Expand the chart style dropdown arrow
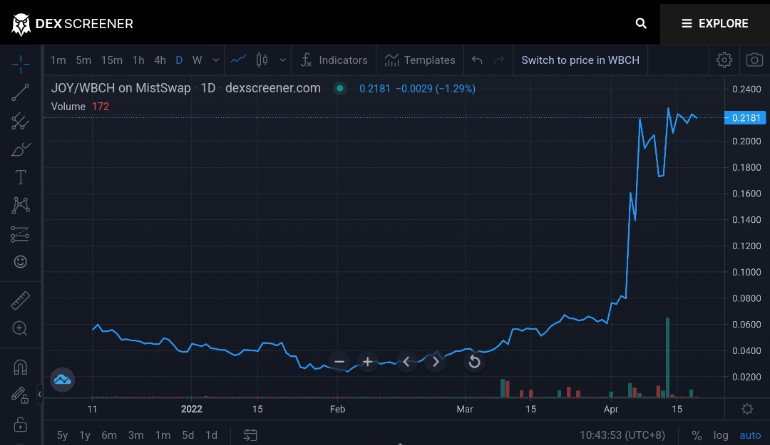 point(282,60)
